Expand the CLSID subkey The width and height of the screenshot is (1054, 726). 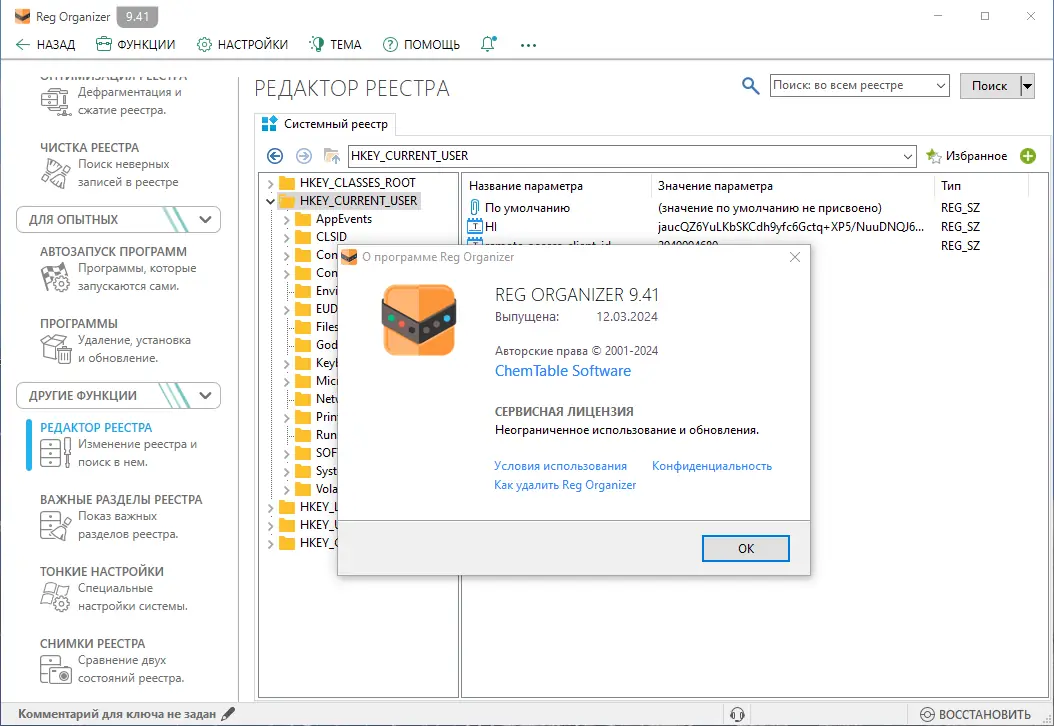[x=286, y=237]
